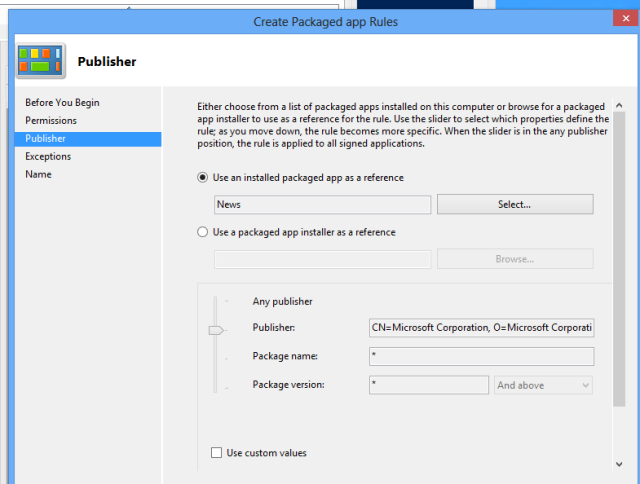Click the Select... button for installed app
The image size is (640, 484).
(515, 204)
